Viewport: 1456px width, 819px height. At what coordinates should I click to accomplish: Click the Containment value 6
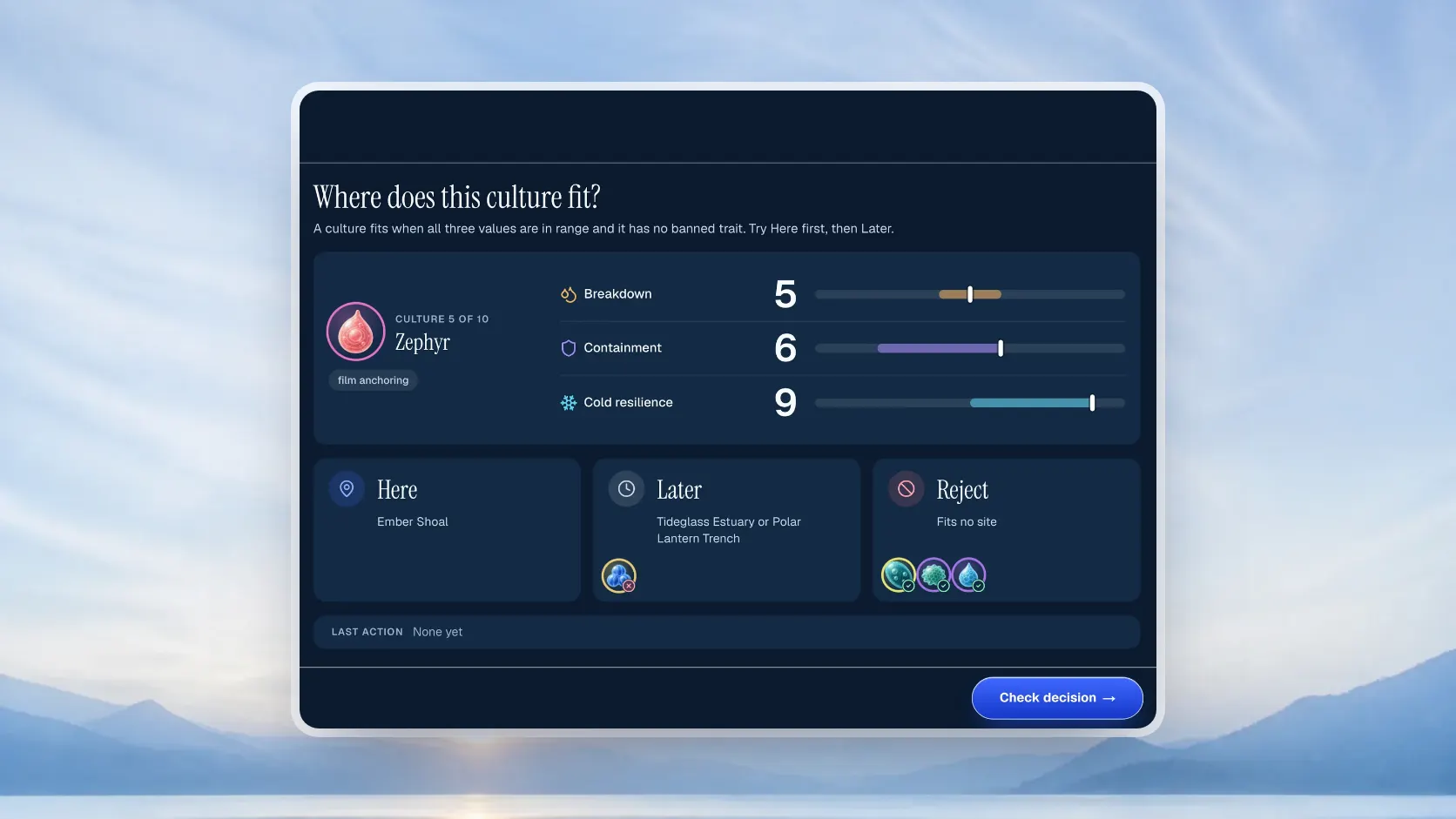click(x=785, y=348)
